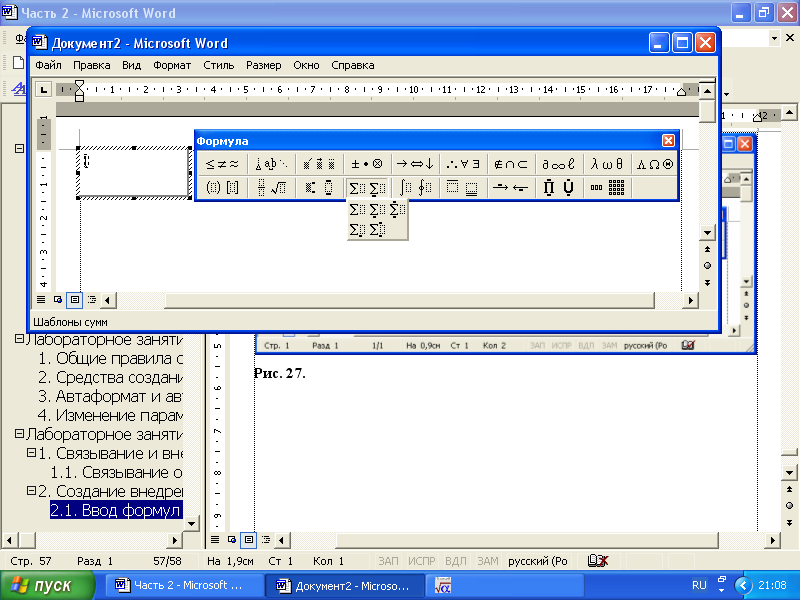The height and width of the screenshot is (600, 800).
Task: Open lowercase Greek letters palette (λ ω θ)
Action: click(x=607, y=164)
